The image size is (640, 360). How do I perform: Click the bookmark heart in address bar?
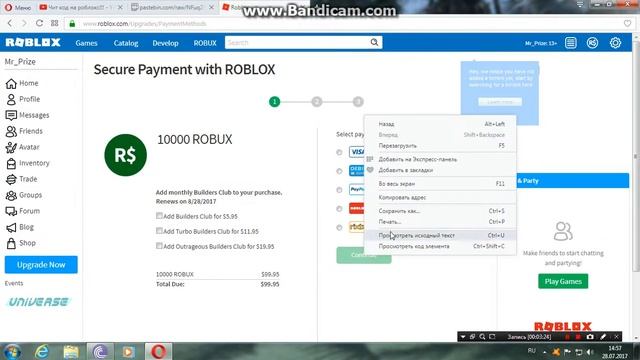pyautogui.click(x=627, y=23)
